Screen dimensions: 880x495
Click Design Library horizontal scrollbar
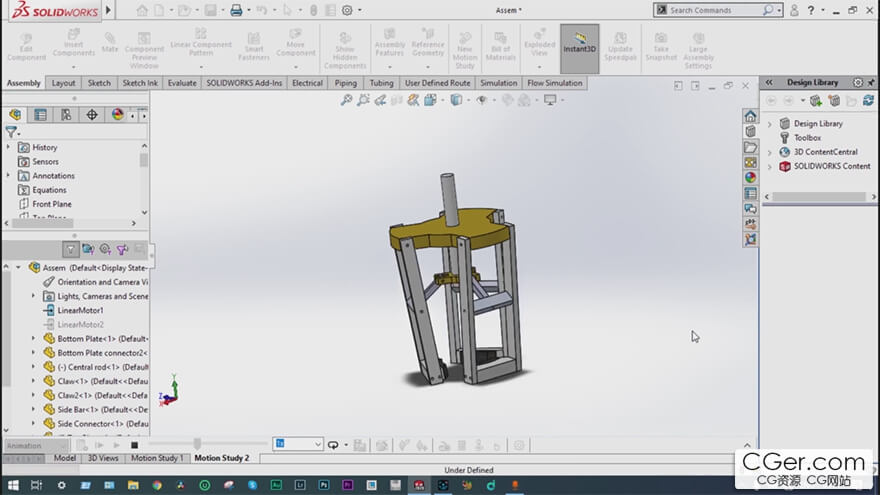819,197
